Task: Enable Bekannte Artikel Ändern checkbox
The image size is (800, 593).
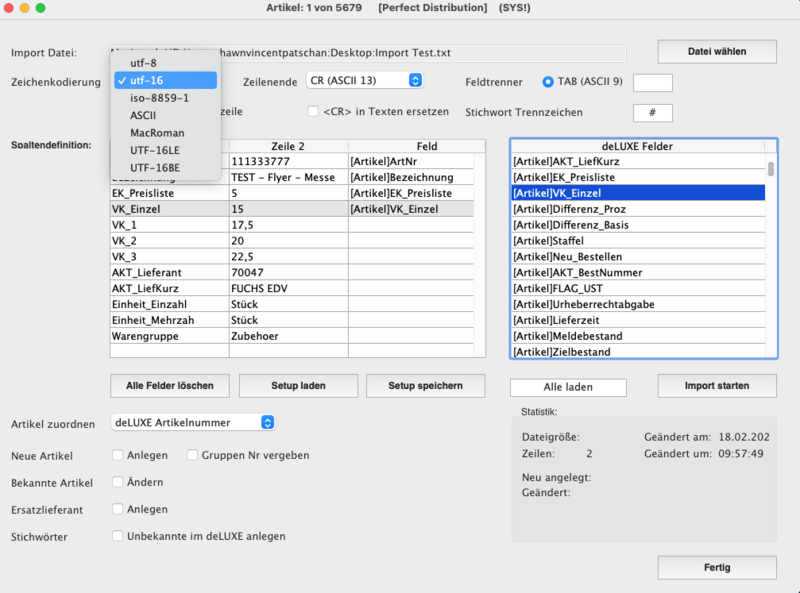Action: point(118,482)
